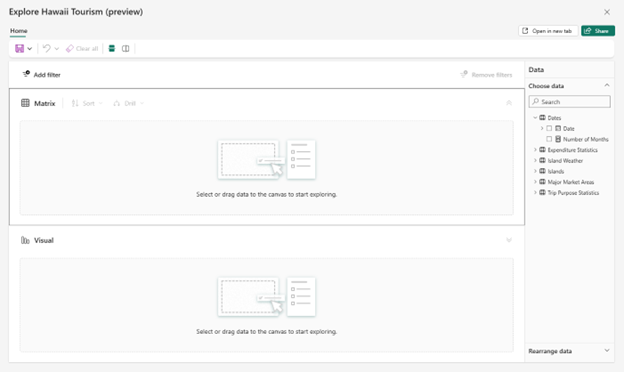Collapse the Matrix section with double chevron
This screenshot has height=372, width=624.
coord(509,103)
